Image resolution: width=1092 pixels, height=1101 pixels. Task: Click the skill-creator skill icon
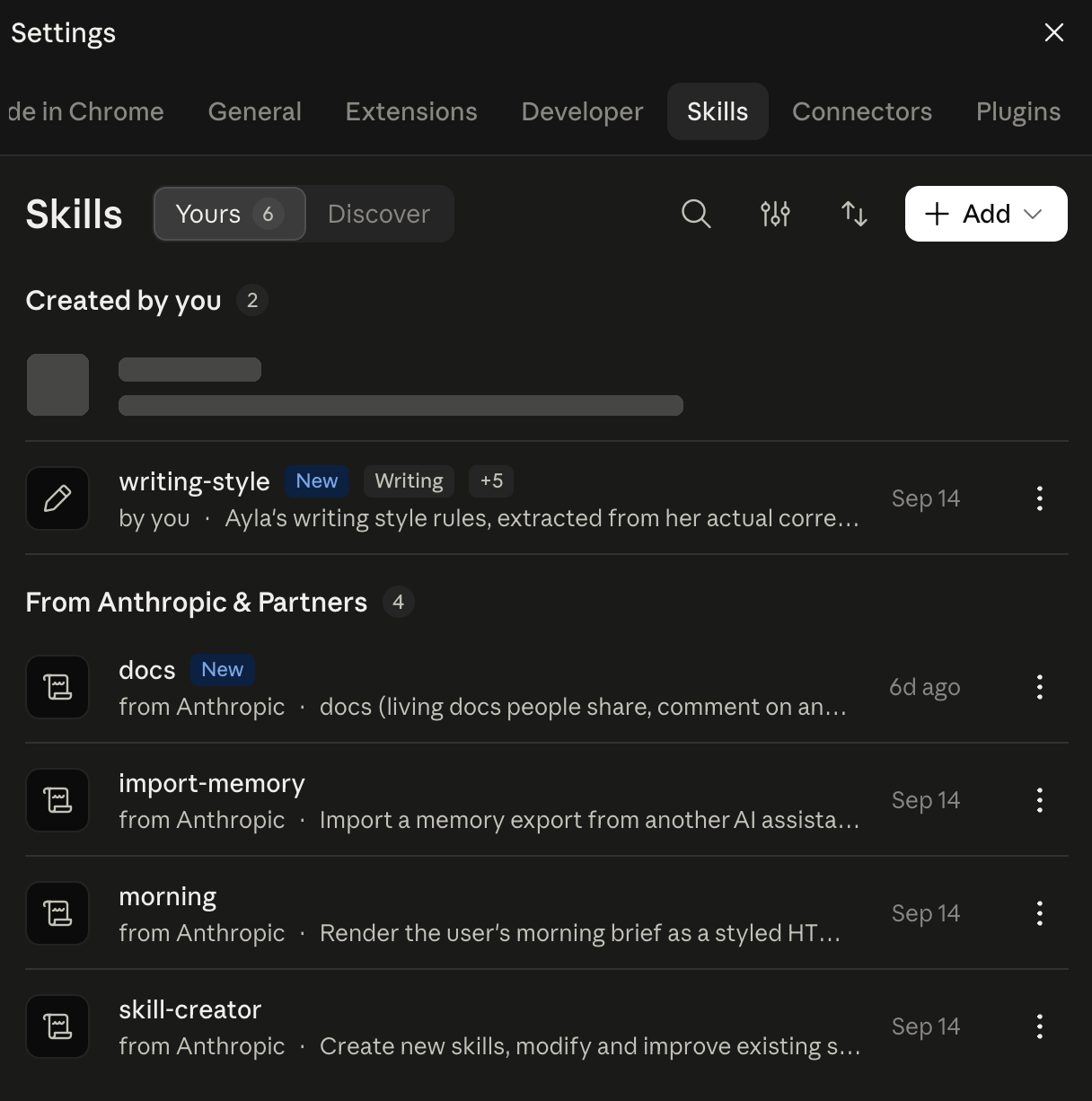coord(57,1026)
